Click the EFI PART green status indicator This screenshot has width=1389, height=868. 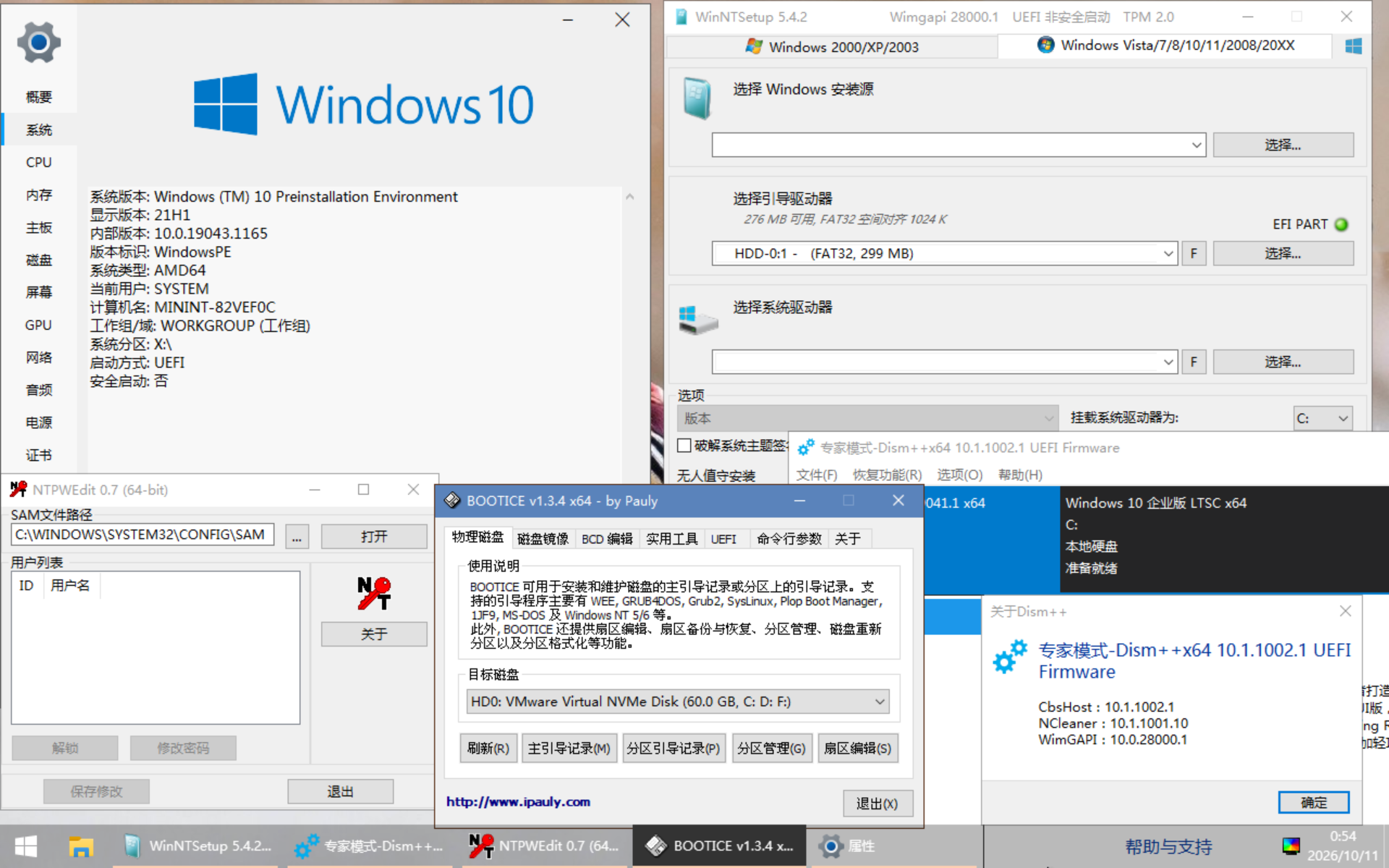[1341, 224]
